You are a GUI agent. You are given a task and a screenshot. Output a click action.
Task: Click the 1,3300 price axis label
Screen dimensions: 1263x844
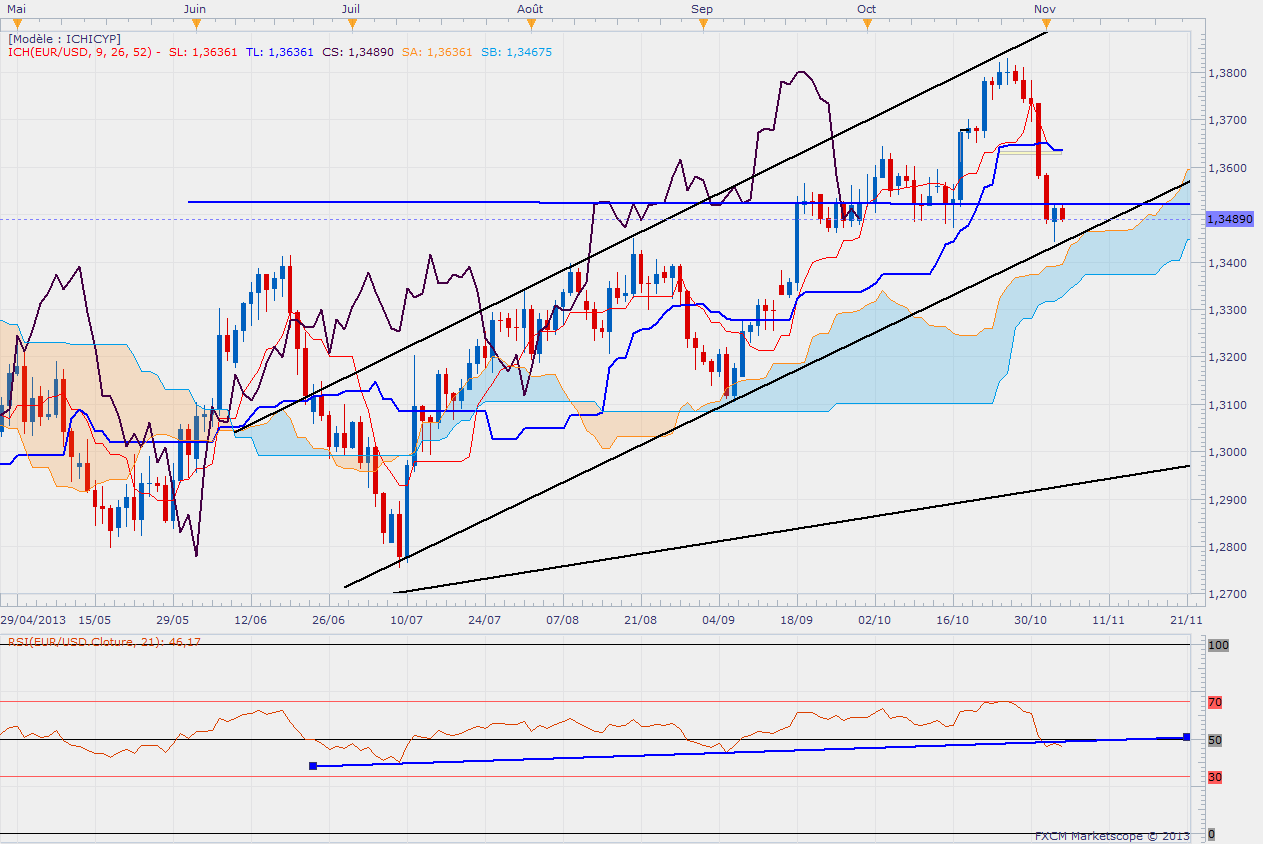point(1226,310)
